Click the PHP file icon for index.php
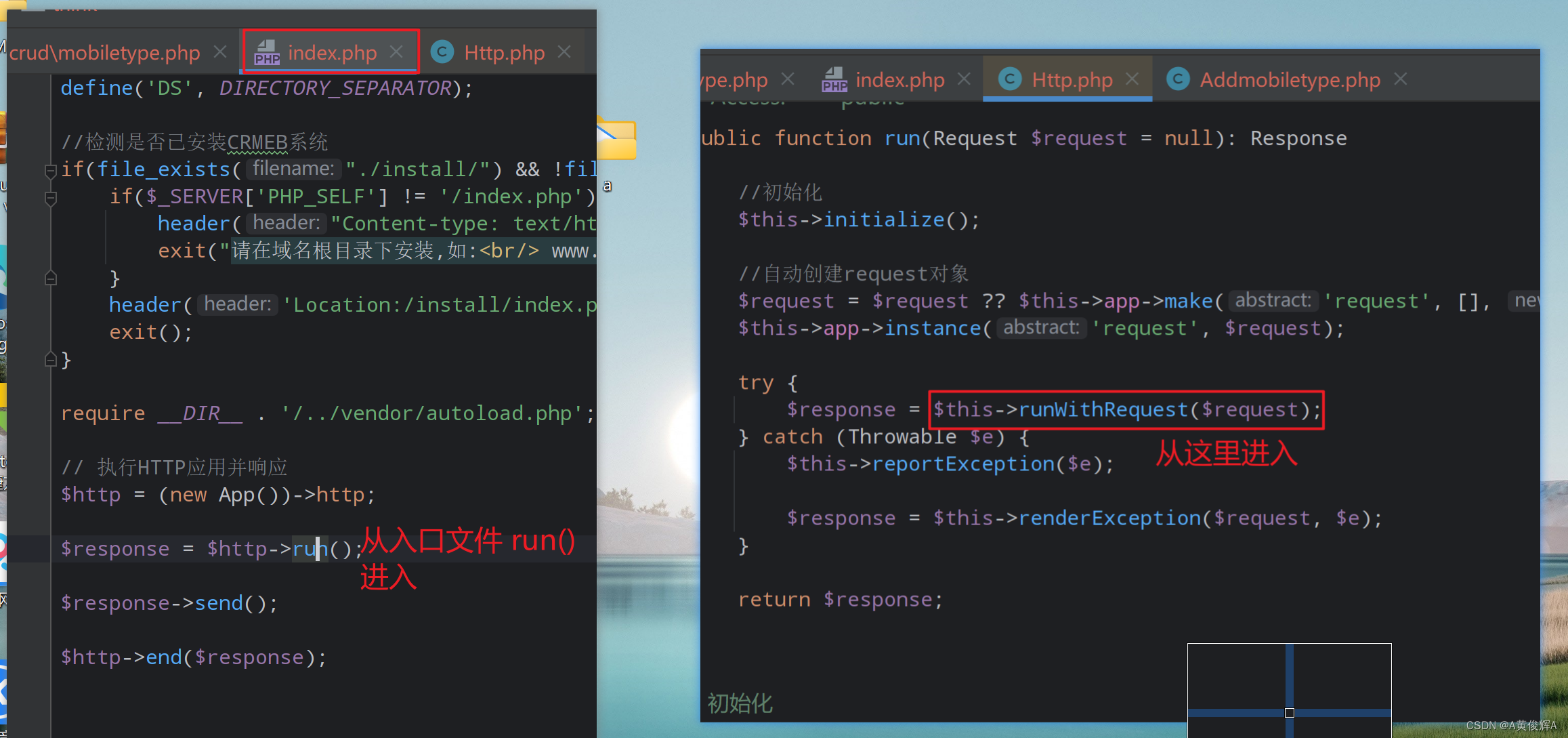1568x738 pixels. 265,52
